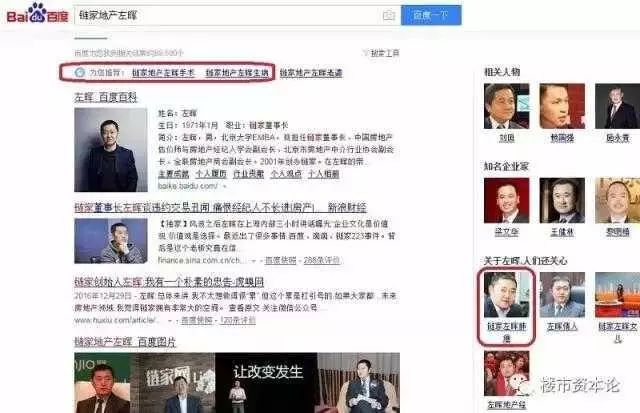640x413 pixels.
Task: Expand the arrow beside baike.baidu.com URL
Action: pos(224,187)
